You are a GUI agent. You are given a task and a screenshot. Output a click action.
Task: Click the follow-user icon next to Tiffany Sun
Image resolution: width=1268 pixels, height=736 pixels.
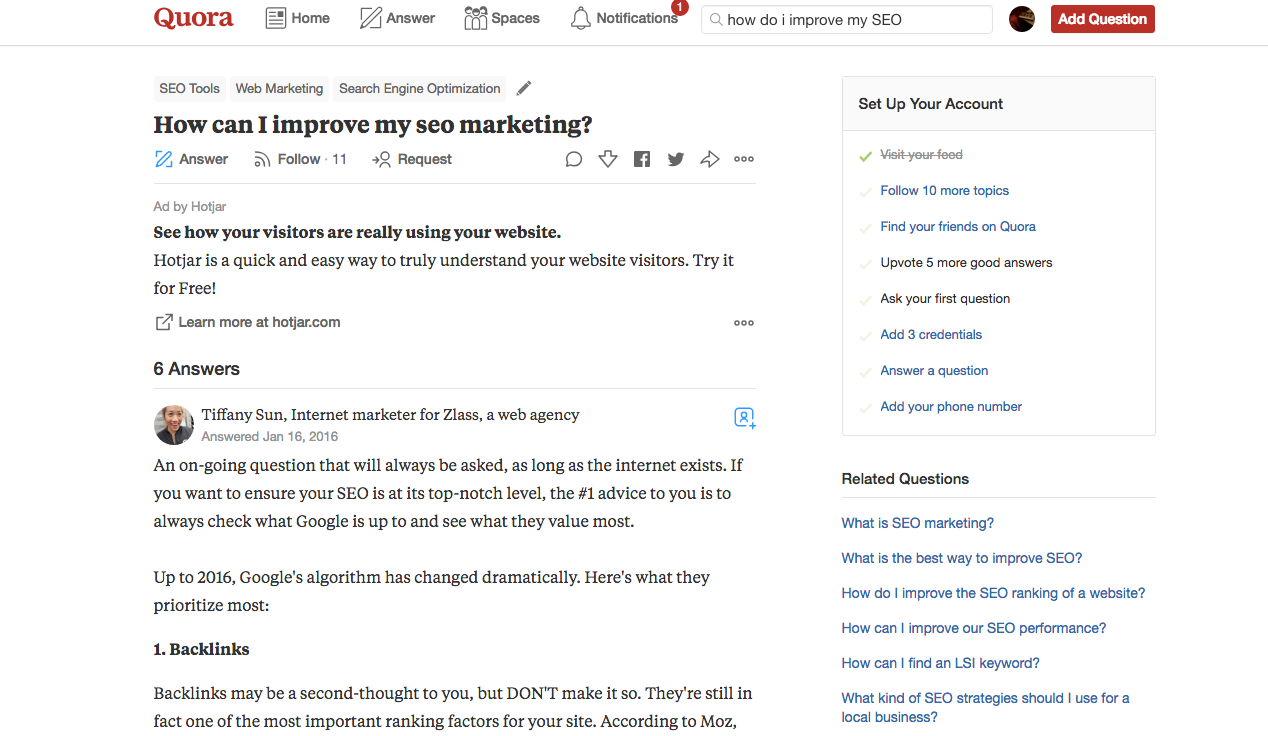pos(744,418)
